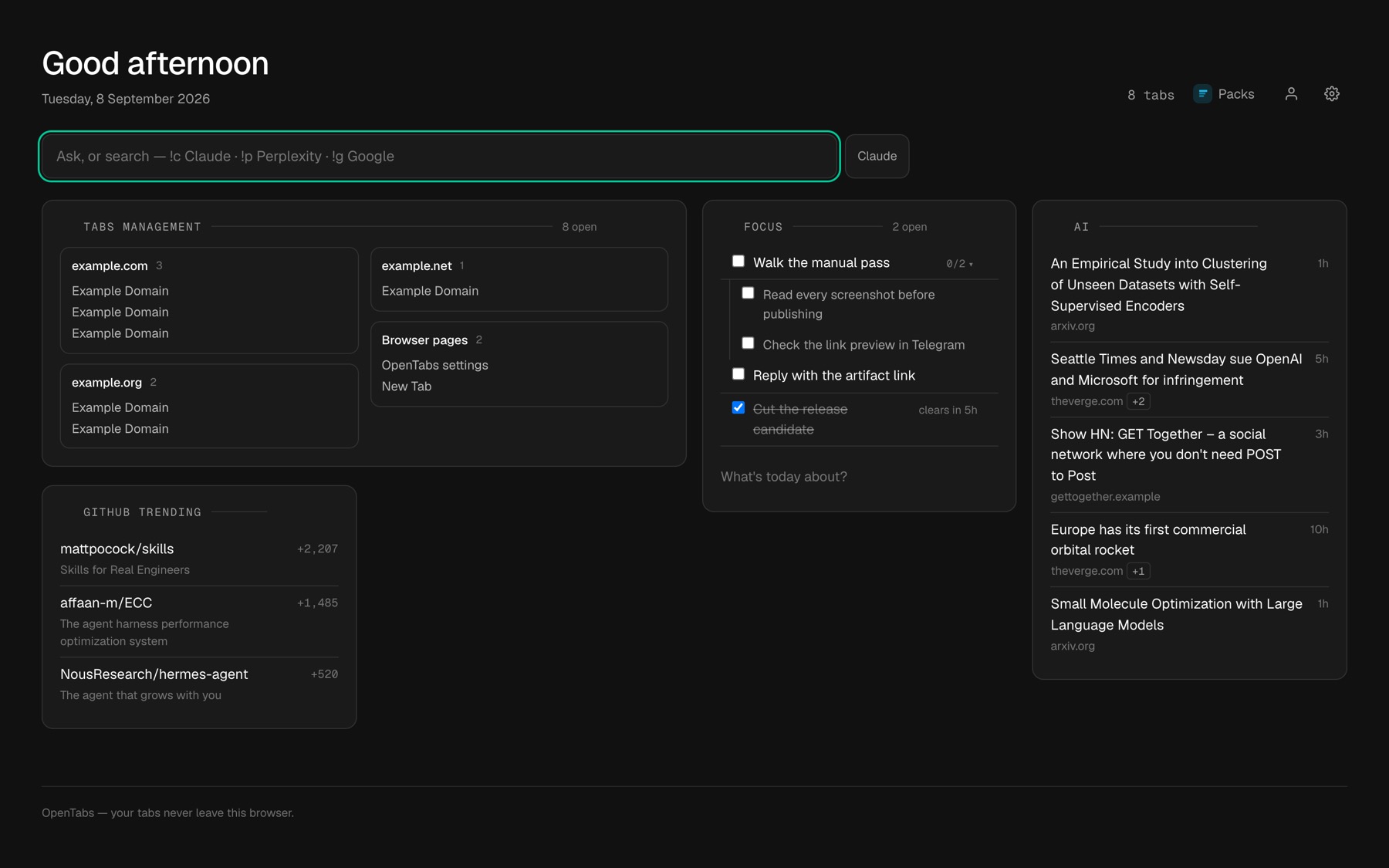Open the settings gear icon
Viewport: 1389px width, 868px height.
coord(1332,94)
